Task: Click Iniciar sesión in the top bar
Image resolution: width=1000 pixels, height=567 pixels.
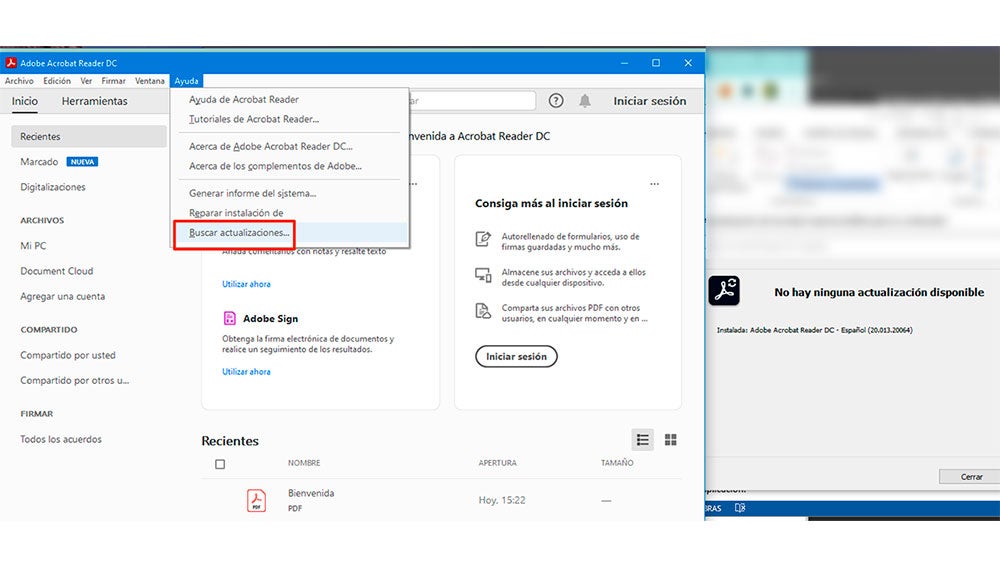Action: (x=650, y=101)
